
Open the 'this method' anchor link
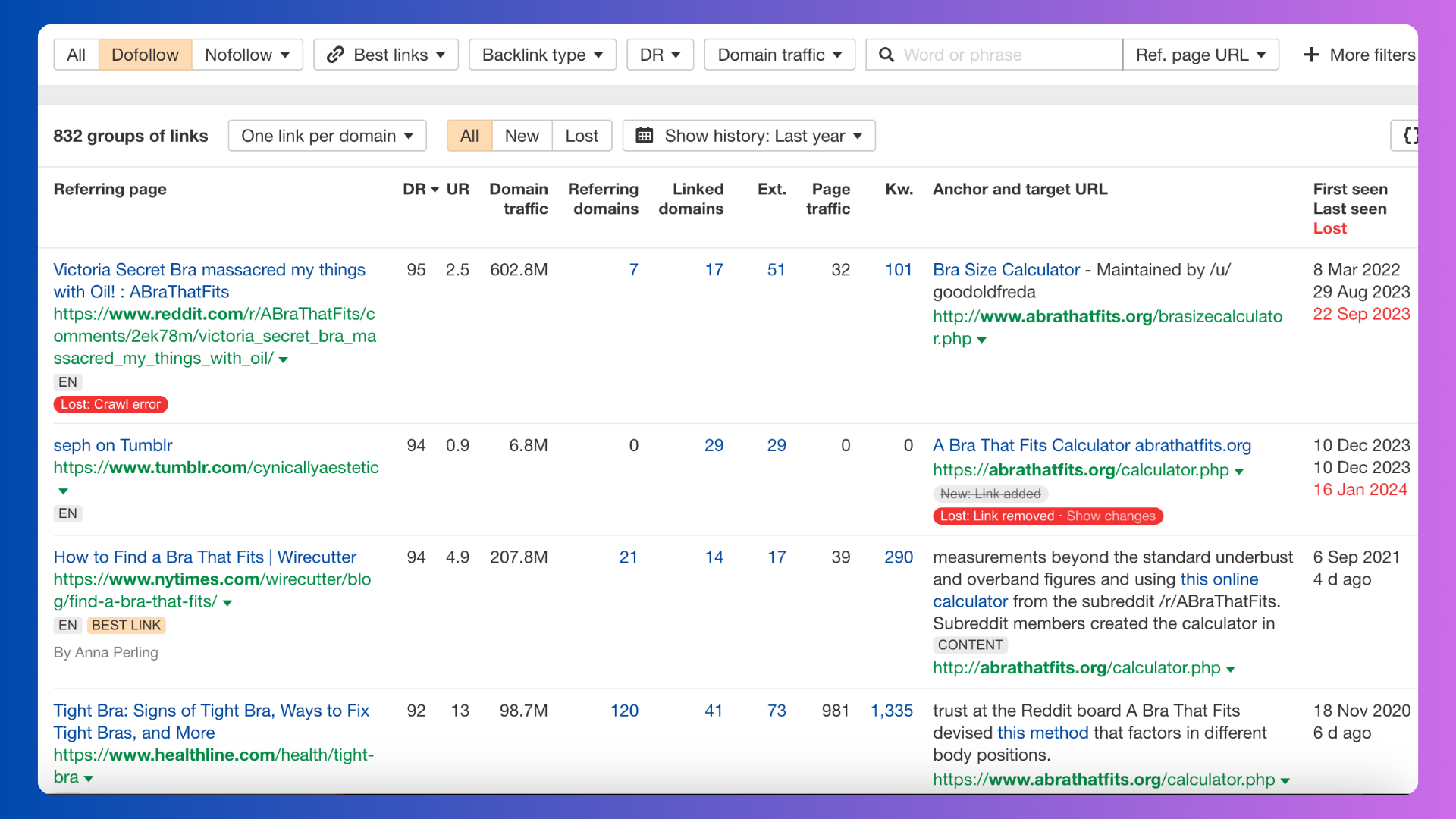click(1043, 733)
